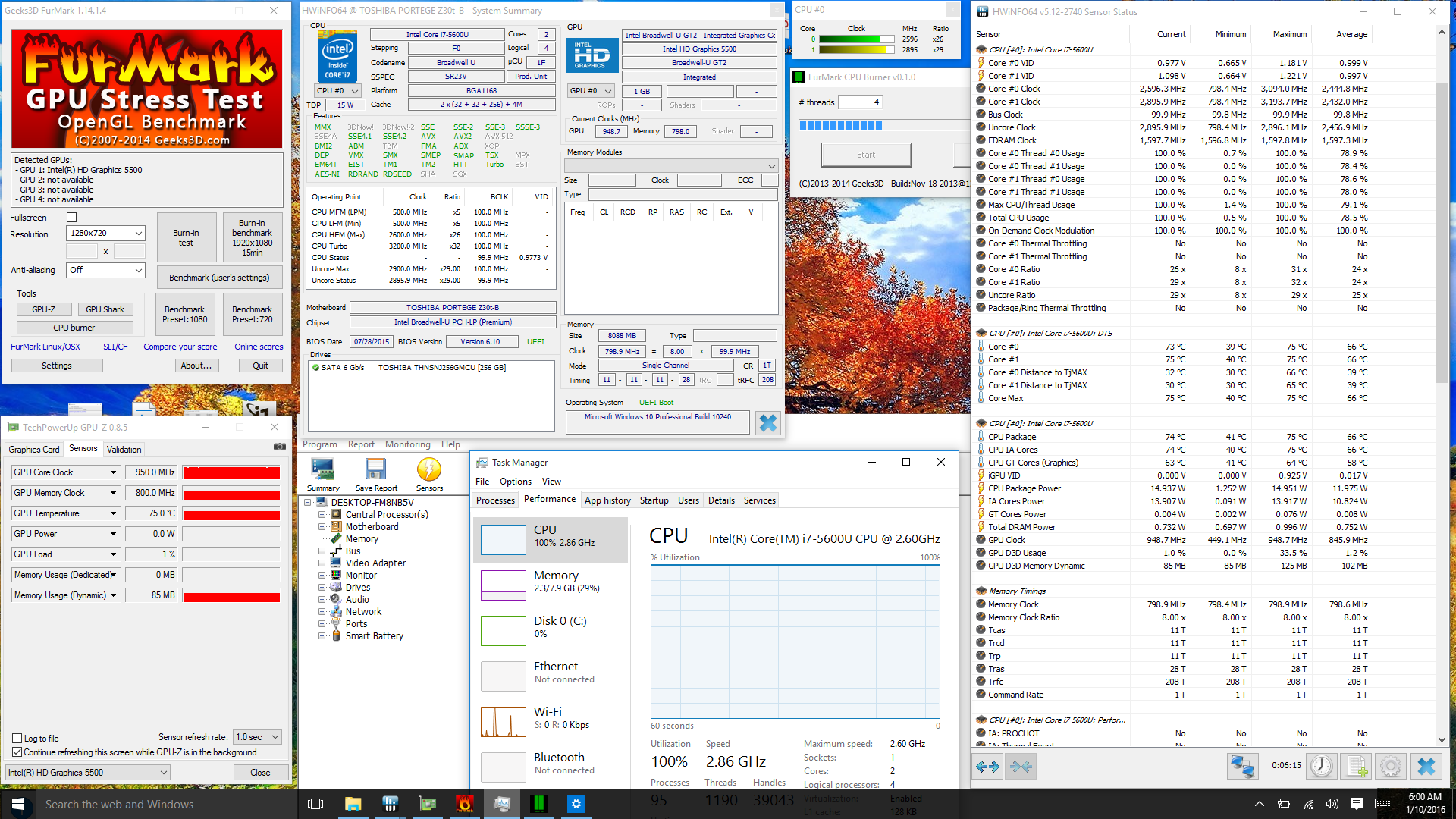Click the expand columns arrows icon
Viewport: 1456px width, 819px height.
pyautogui.click(x=987, y=767)
